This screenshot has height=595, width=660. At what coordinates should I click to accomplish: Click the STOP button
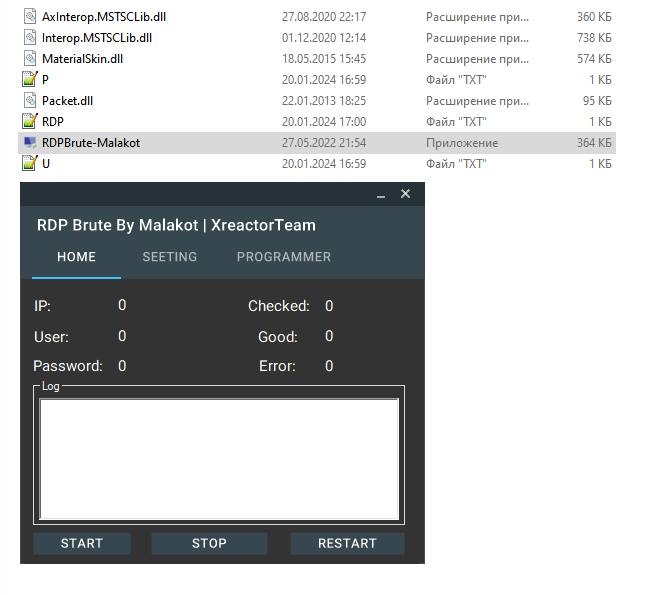209,543
